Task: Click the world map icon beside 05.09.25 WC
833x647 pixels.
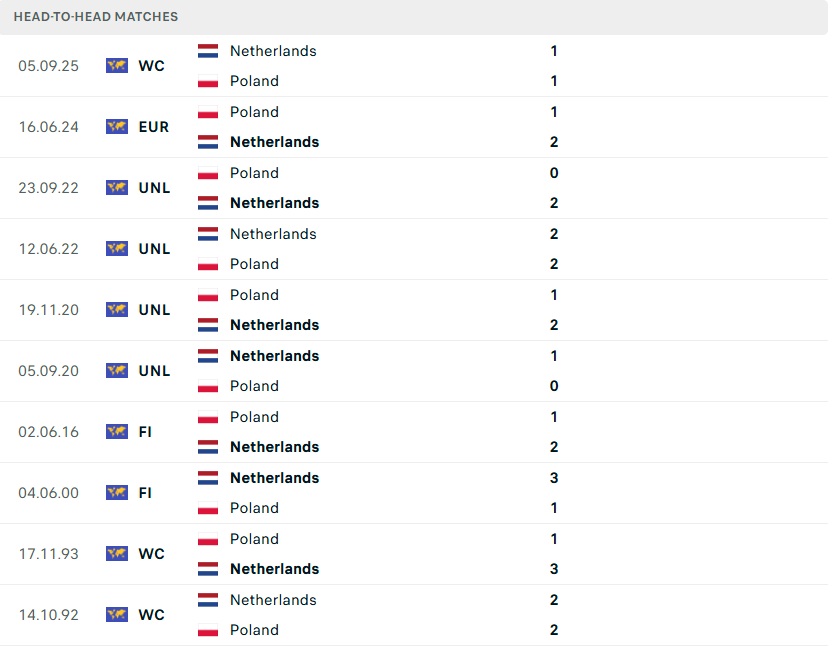Action: tap(117, 66)
